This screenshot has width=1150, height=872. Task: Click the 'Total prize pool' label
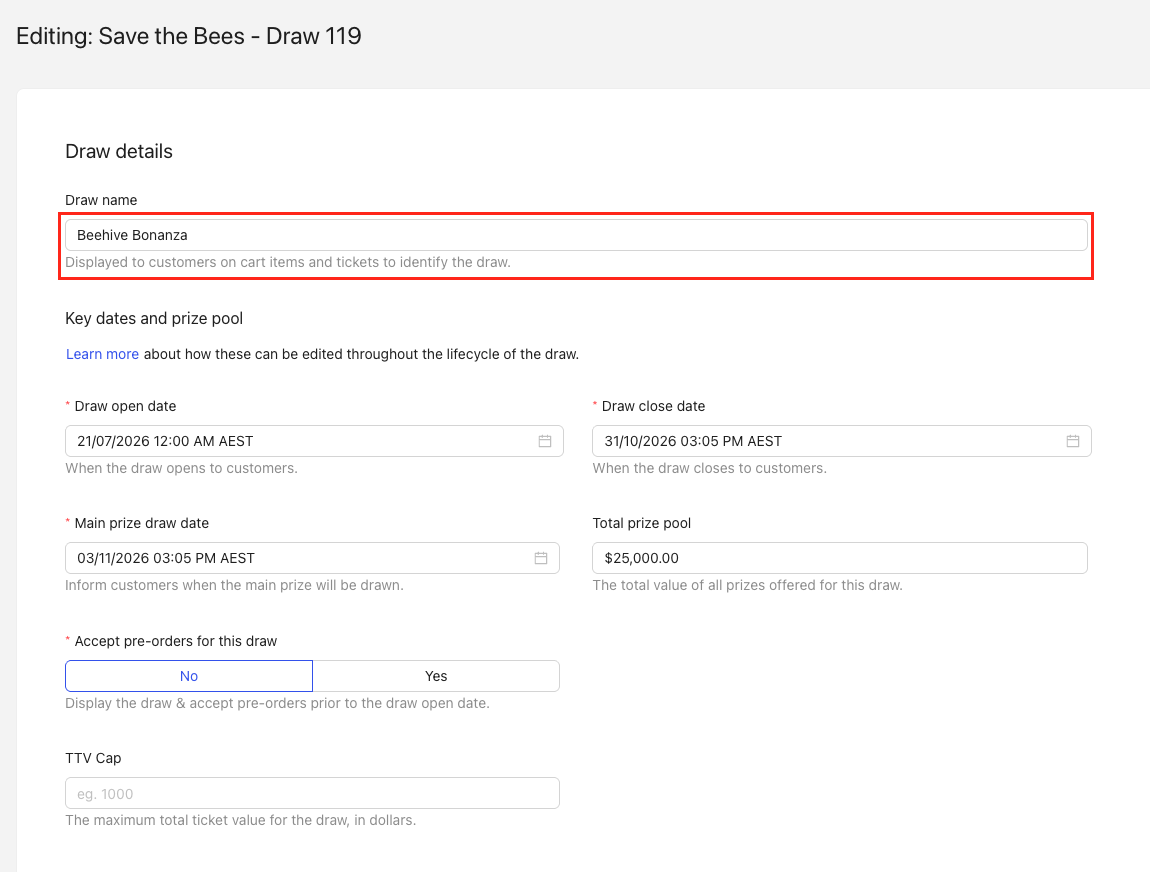(x=642, y=524)
